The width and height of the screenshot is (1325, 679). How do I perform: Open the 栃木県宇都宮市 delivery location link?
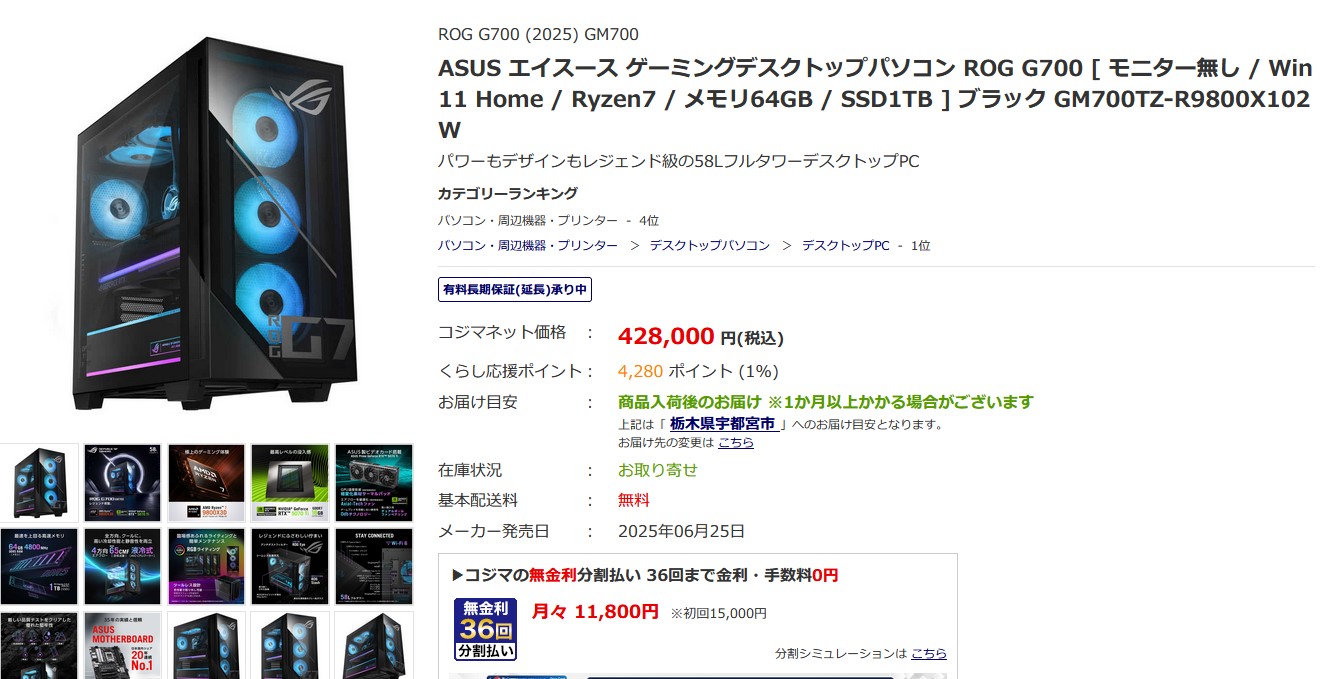click(x=723, y=423)
